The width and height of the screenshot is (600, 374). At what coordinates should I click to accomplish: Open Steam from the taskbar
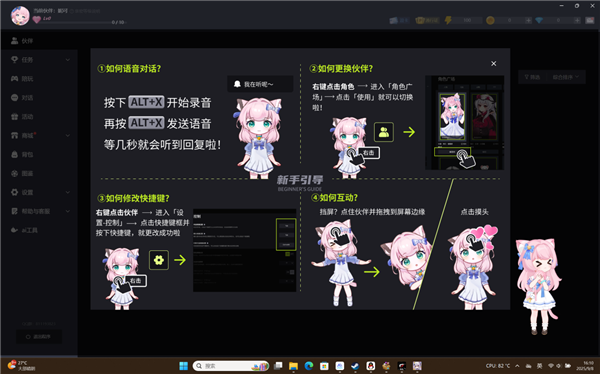point(355,366)
